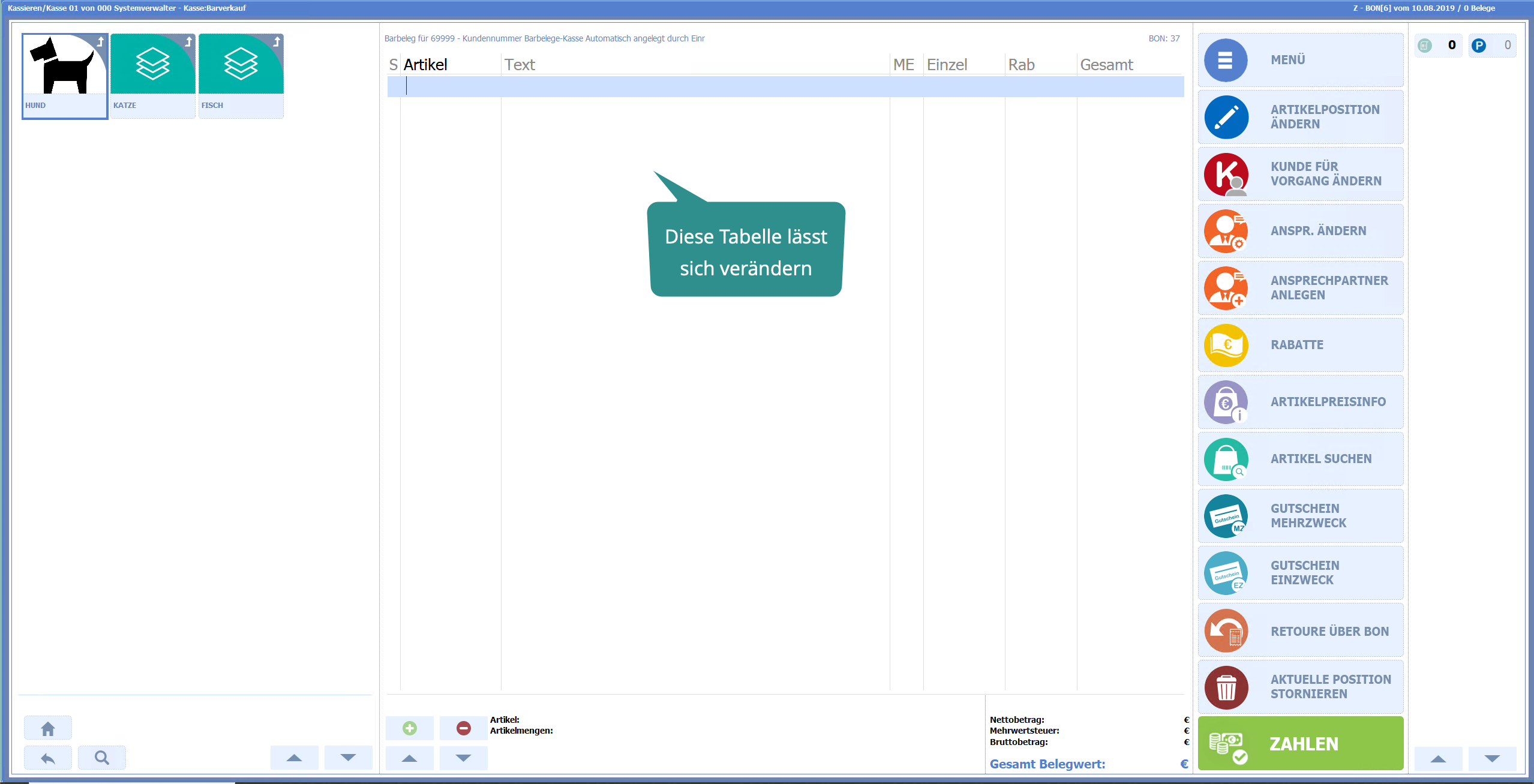Screen dimensions: 1534x784
Task: Open the MENÜ button
Action: tap(1299, 60)
